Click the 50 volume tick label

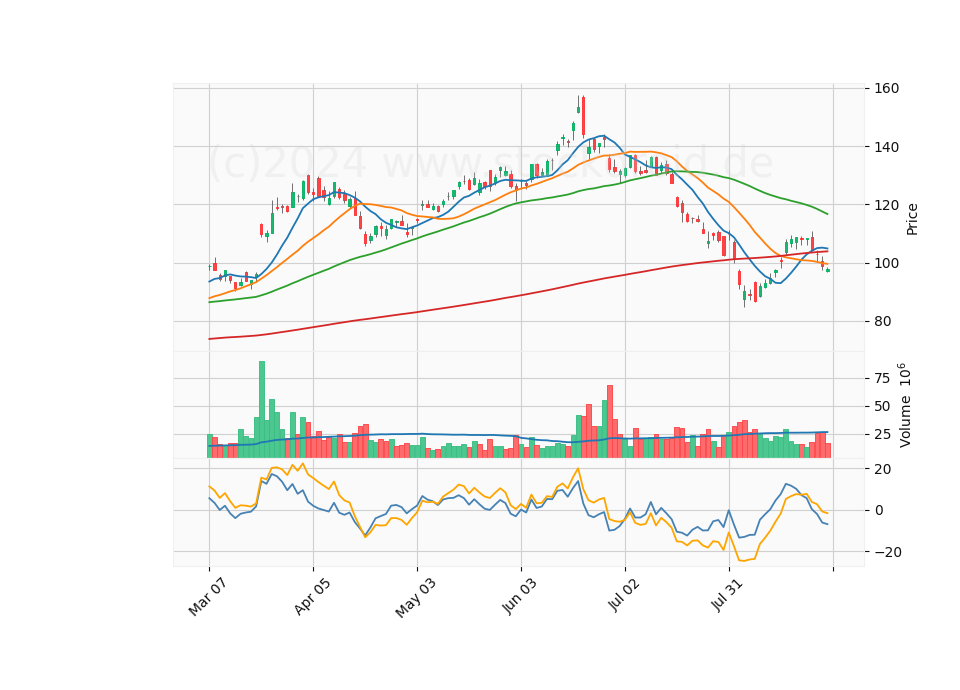point(882,407)
